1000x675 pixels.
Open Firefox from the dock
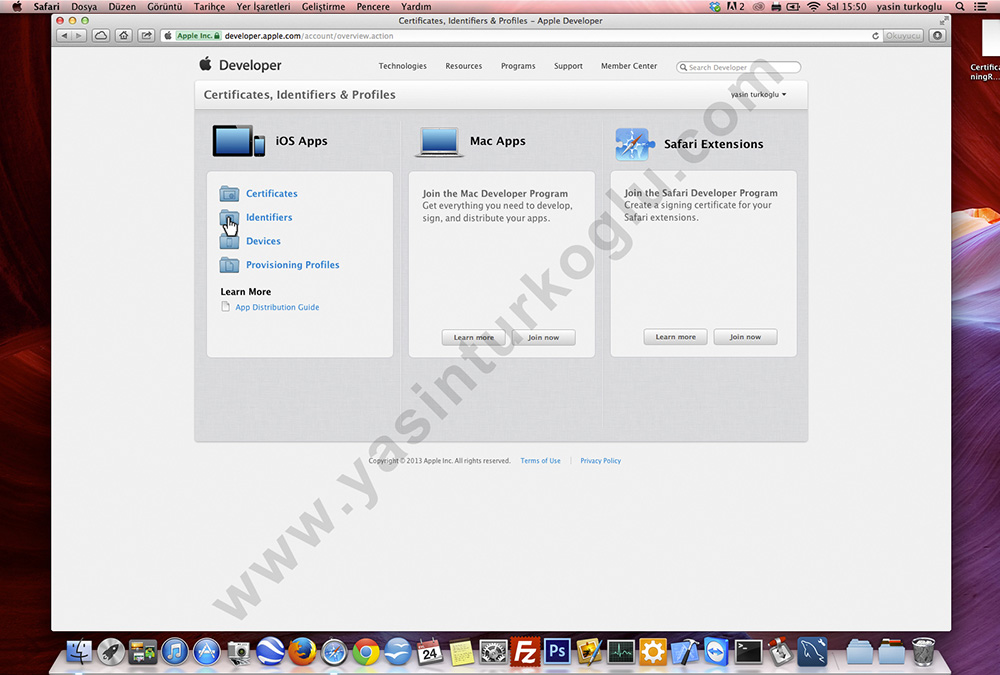pos(302,651)
